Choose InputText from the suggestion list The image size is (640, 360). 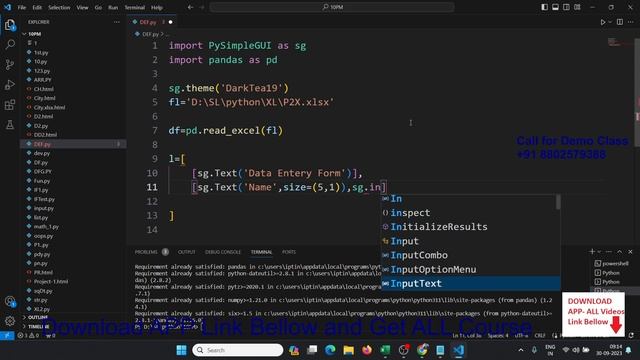point(471,283)
